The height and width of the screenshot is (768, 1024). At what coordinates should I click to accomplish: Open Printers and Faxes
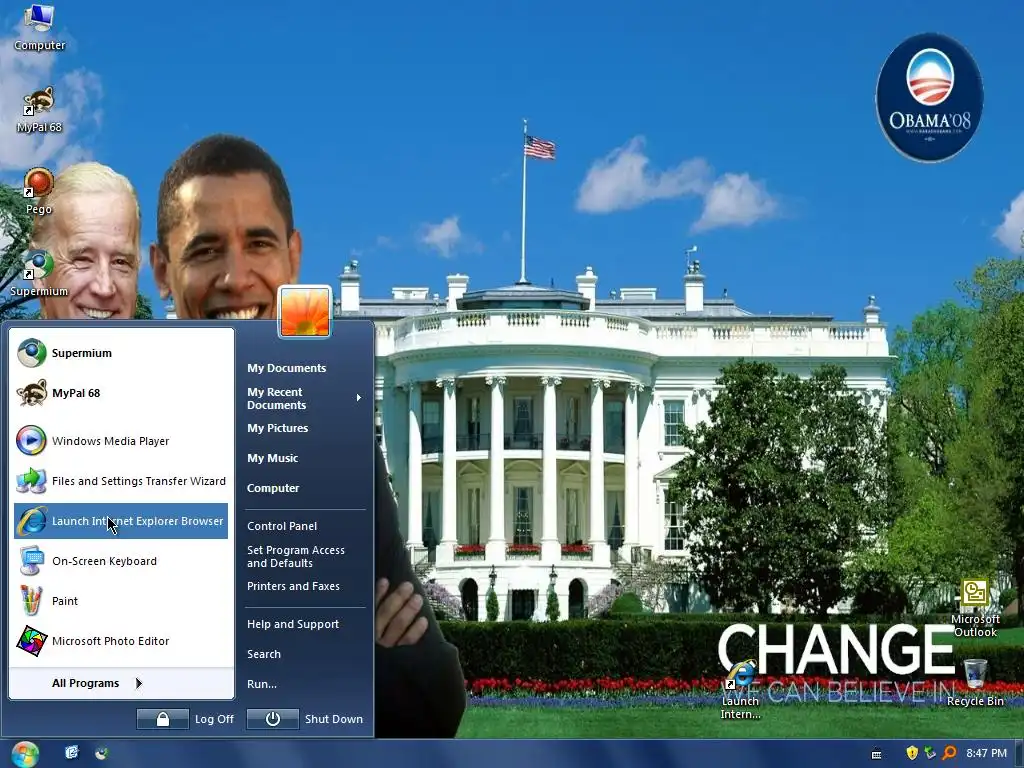[304, 586]
